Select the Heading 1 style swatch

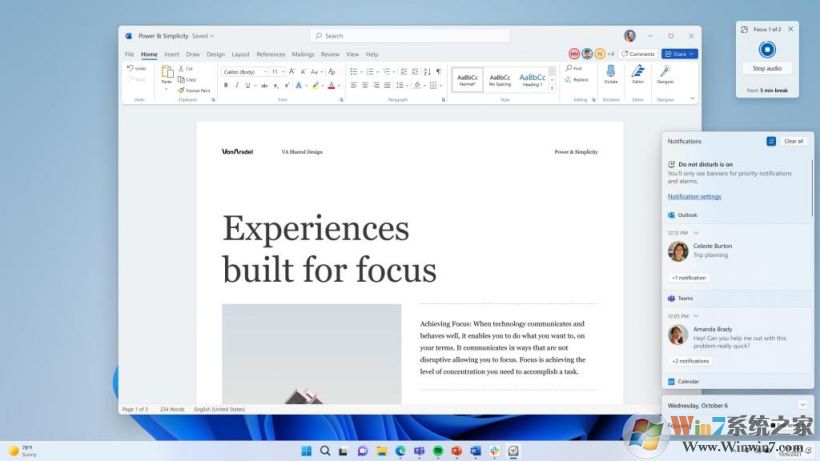(x=532, y=79)
